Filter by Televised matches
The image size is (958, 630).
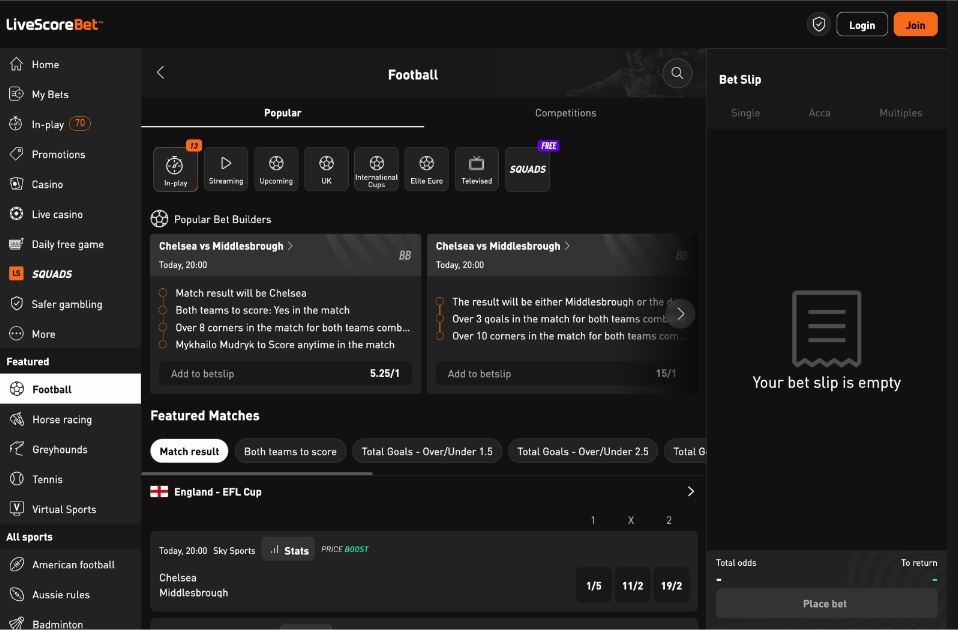[477, 169]
